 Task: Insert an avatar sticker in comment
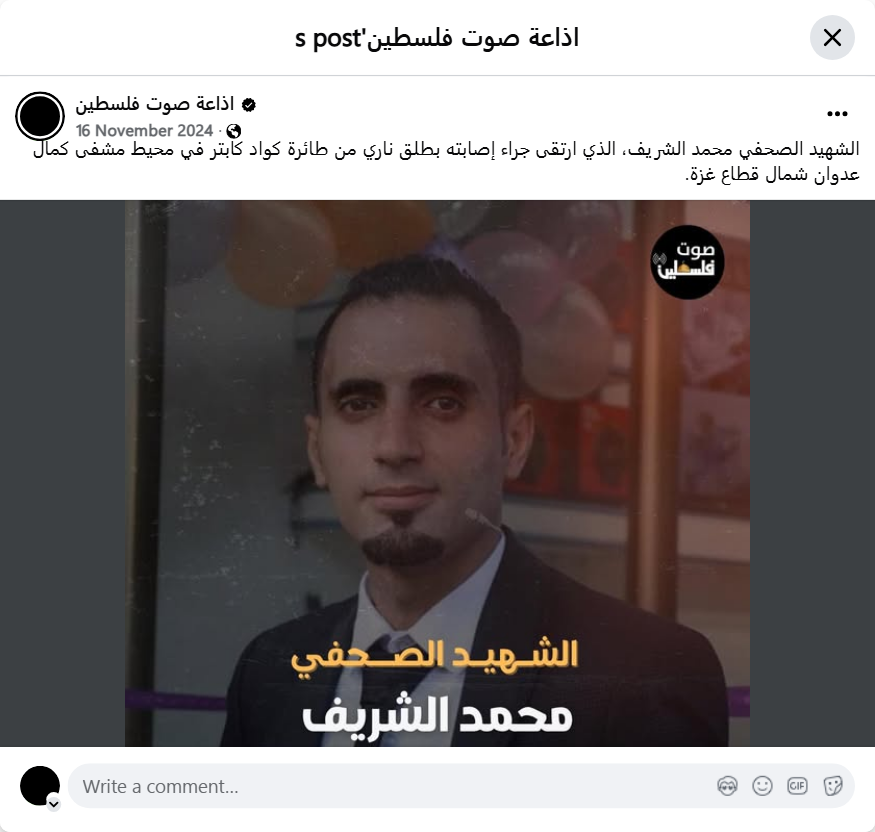727,786
